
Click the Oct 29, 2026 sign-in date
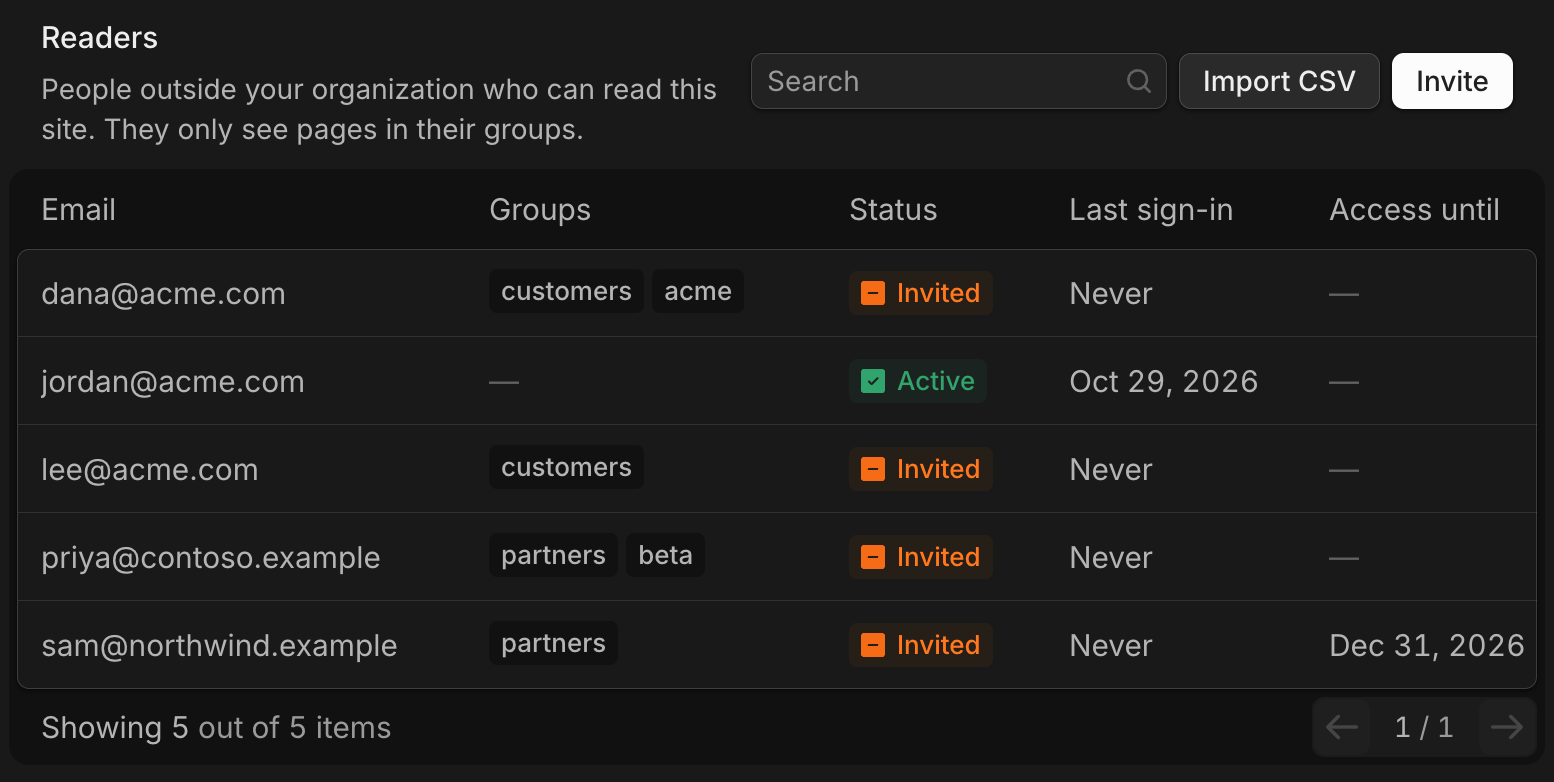1164,382
